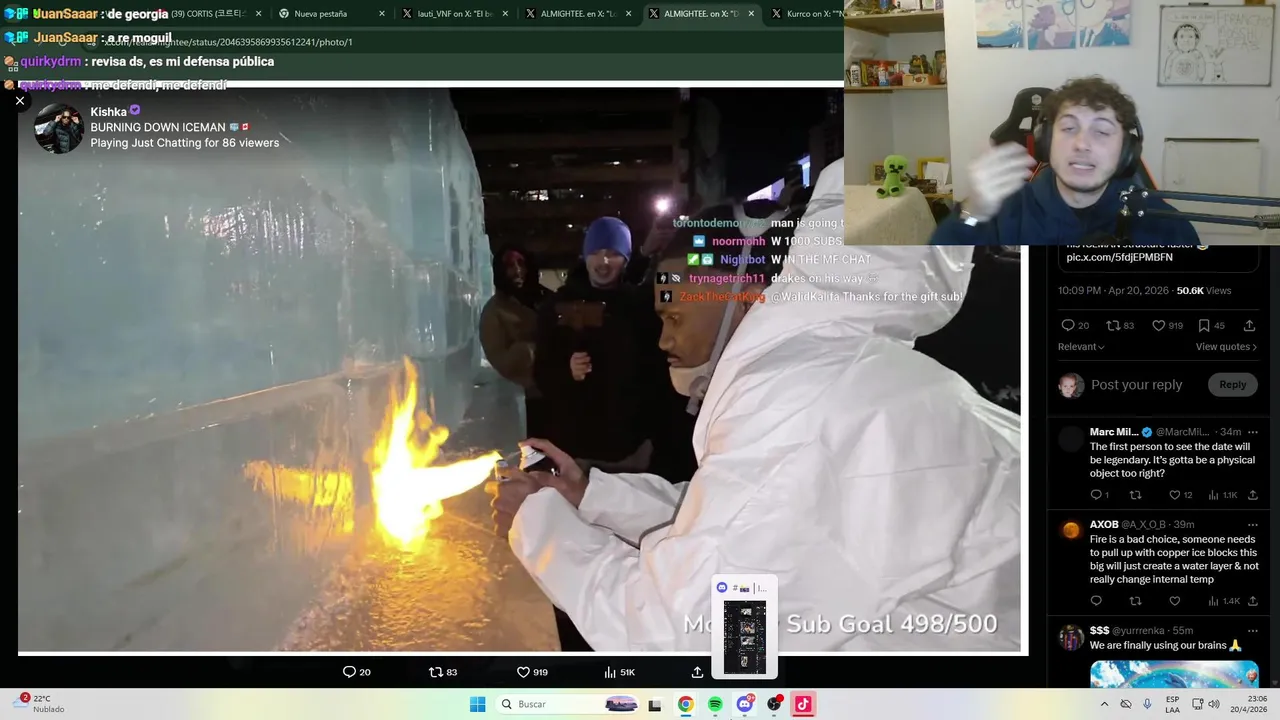Share Marc Mil's comment
Image resolution: width=1280 pixels, height=720 pixels.
point(1252,495)
